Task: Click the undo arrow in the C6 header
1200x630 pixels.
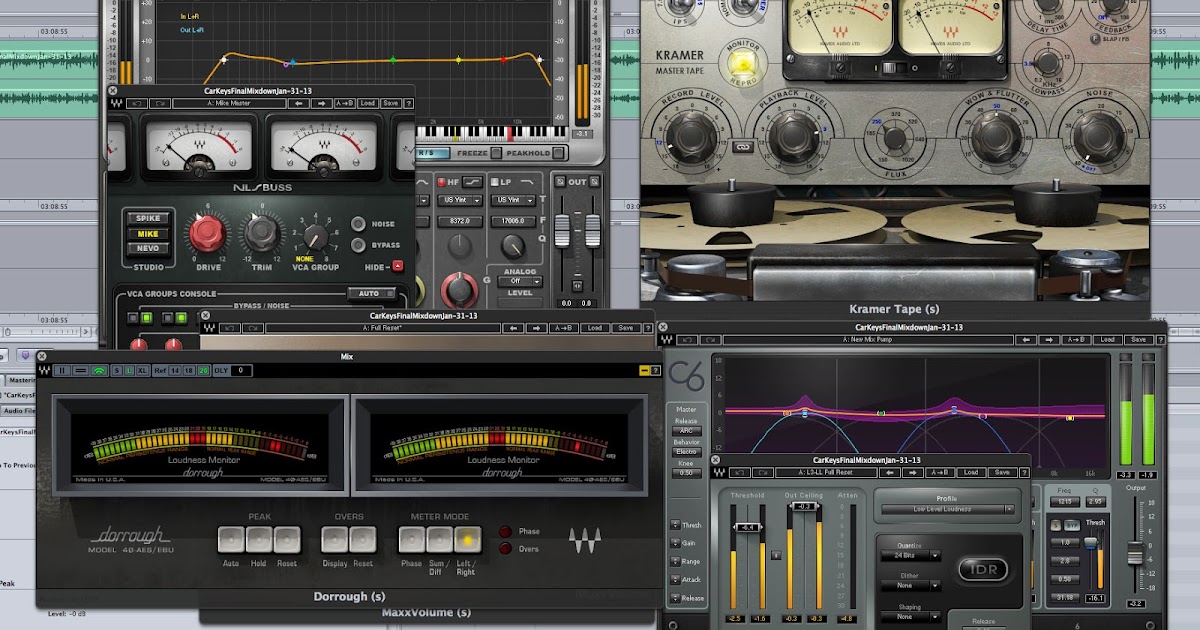Action: (687, 339)
